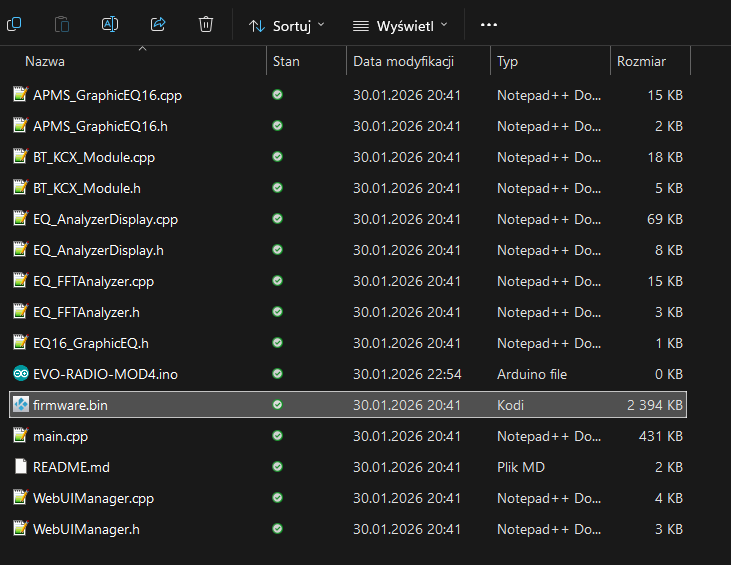This screenshot has height=565, width=731.
Task: Select the EQ_FFTAnalyzer.h file name
Action: (x=86, y=312)
